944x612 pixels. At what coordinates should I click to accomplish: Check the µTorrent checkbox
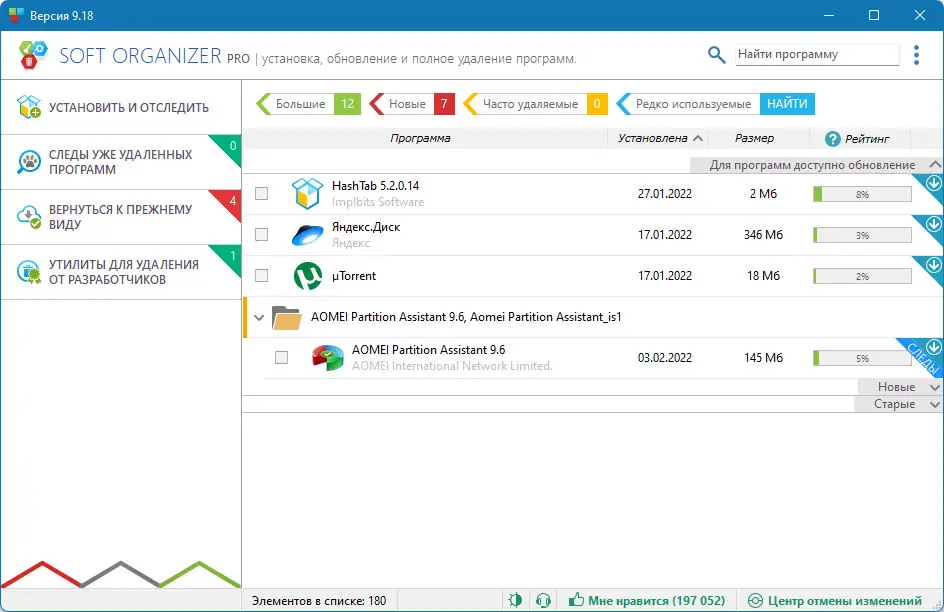point(261,275)
